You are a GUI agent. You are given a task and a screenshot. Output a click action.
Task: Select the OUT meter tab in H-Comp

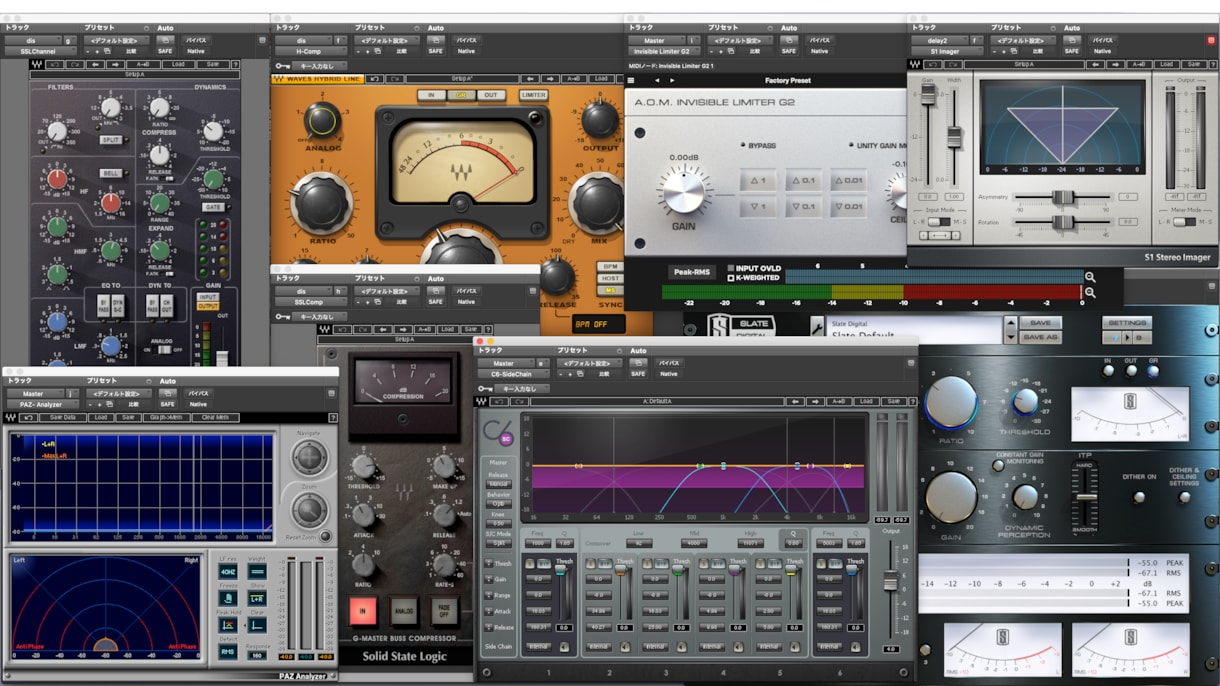(490, 95)
